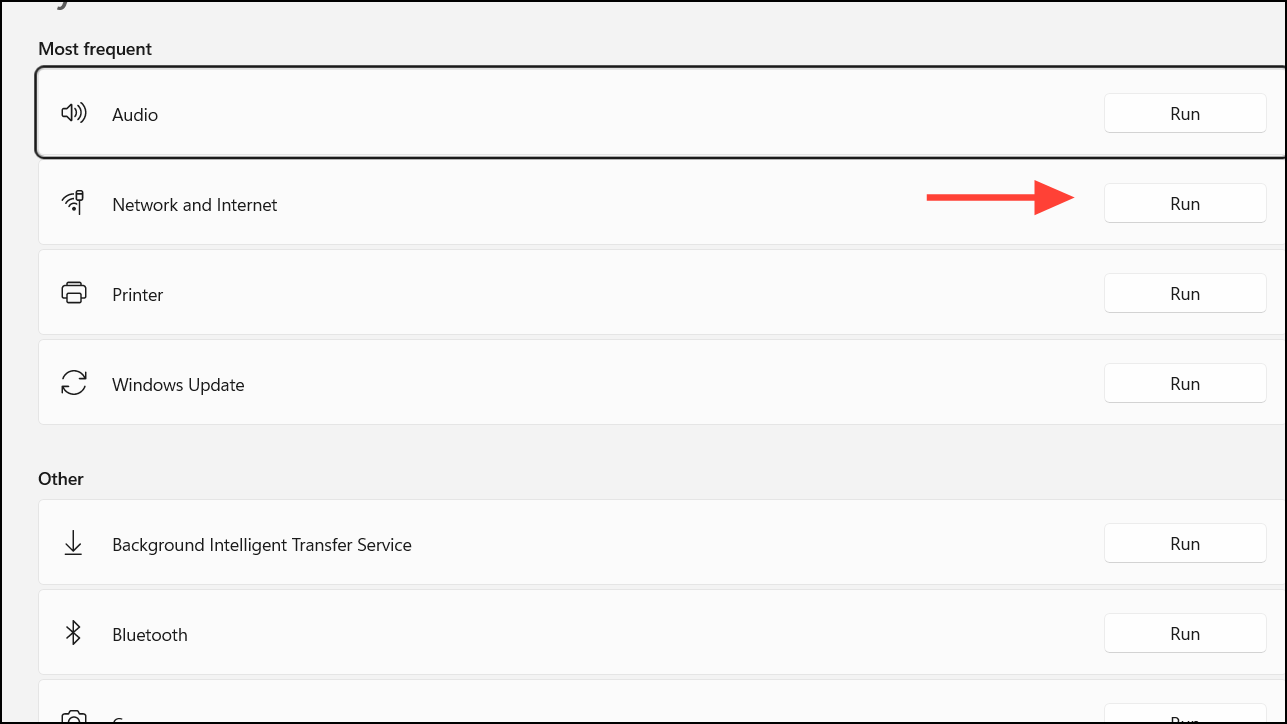Run the Audio troubleshooter
Image resolution: width=1287 pixels, height=724 pixels.
pyautogui.click(x=1184, y=114)
